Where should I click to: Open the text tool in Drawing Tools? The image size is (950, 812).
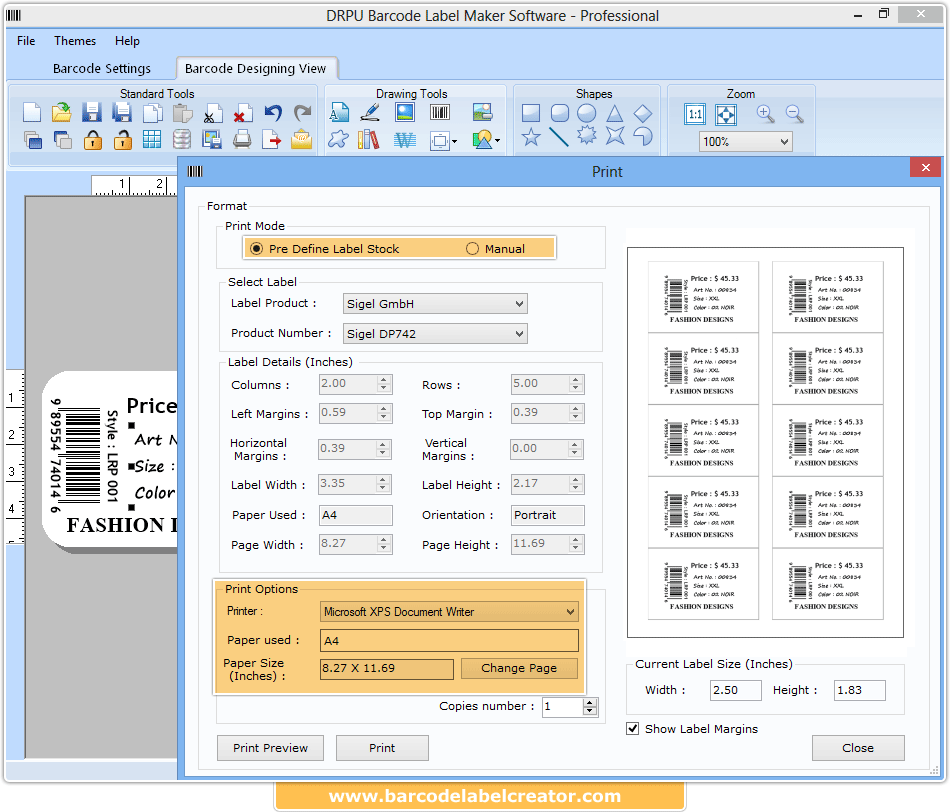tap(340, 112)
